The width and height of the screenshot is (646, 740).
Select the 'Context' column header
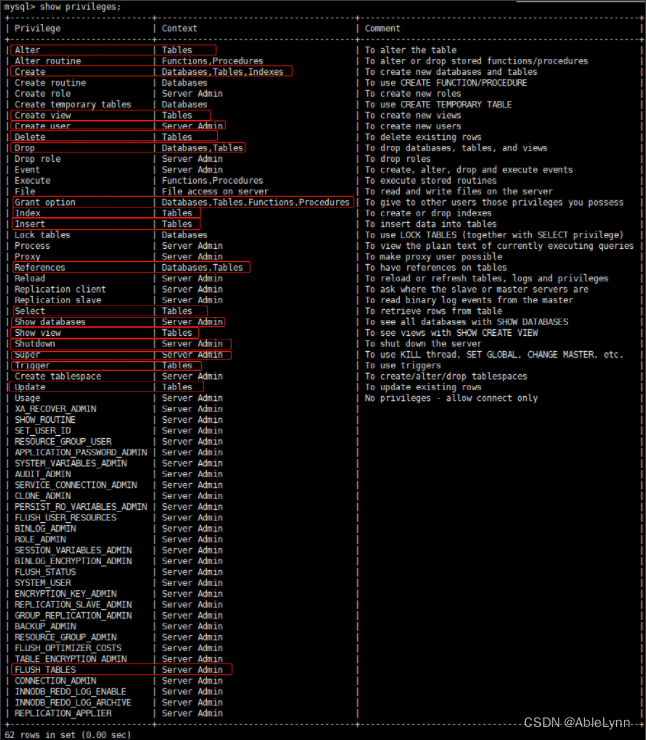point(179,28)
